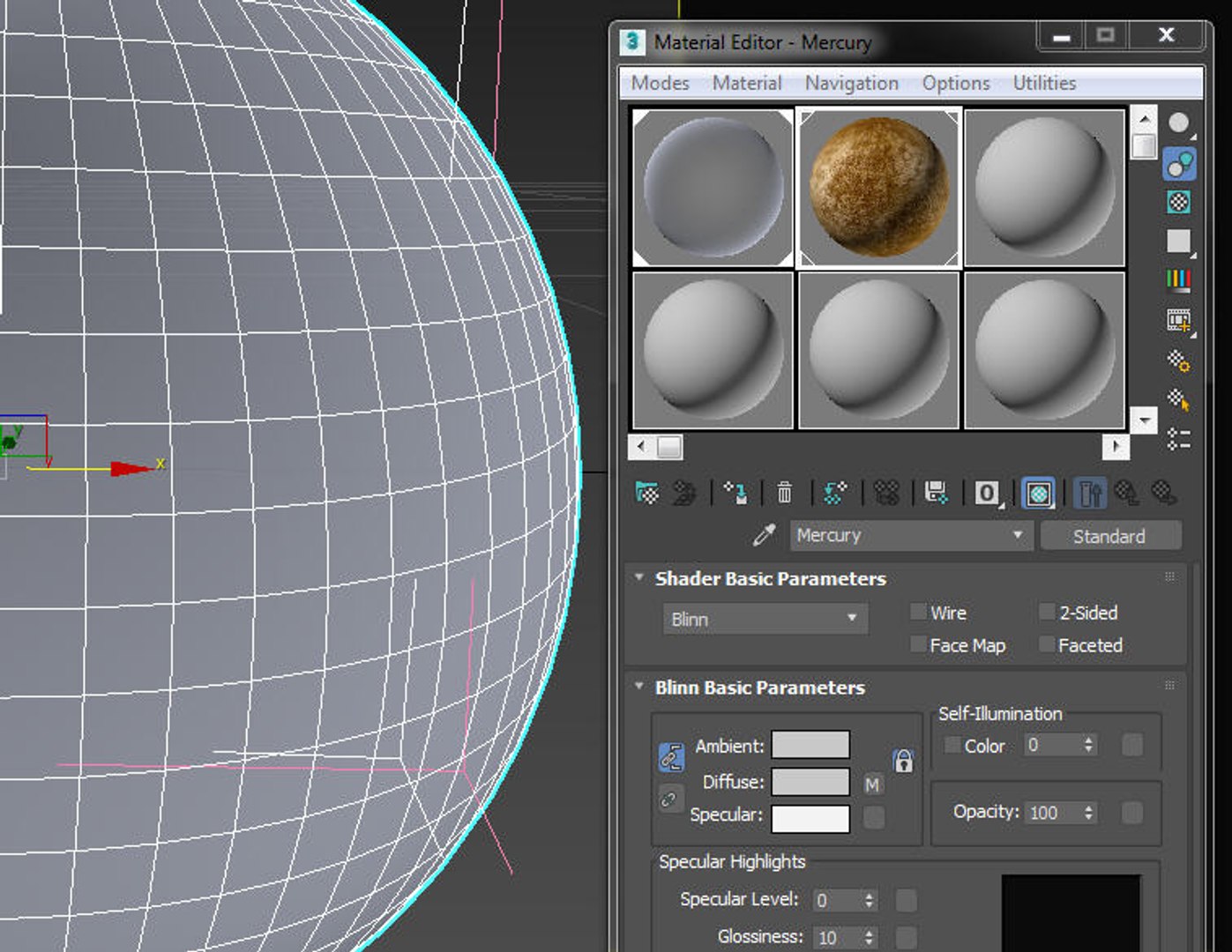Image resolution: width=1232 pixels, height=952 pixels.
Task: Click the Self-Illumination value spinner arrows
Action: pyautogui.click(x=1089, y=745)
